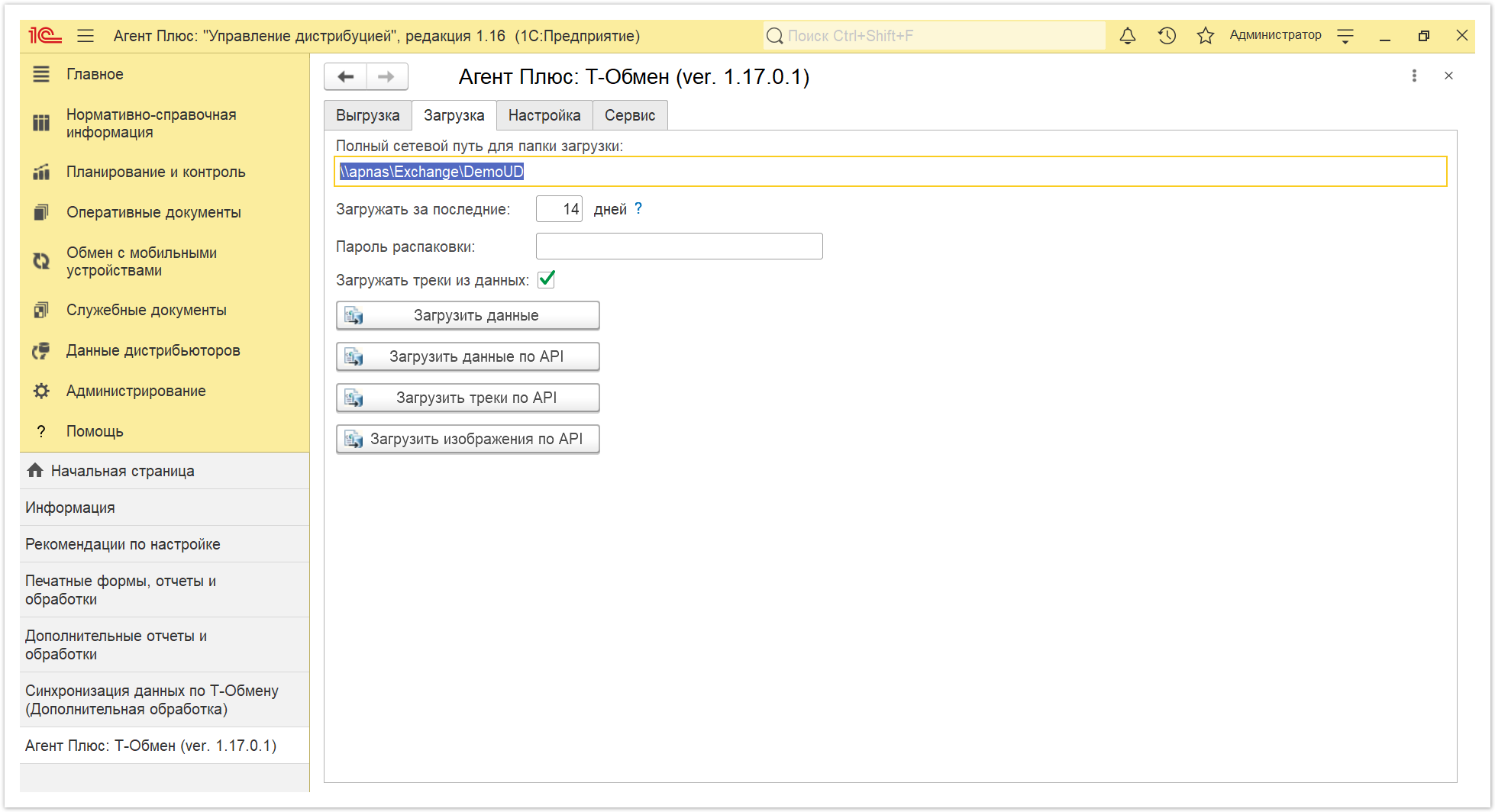Open Печатные формы, отчеты и обработки

pos(165,590)
